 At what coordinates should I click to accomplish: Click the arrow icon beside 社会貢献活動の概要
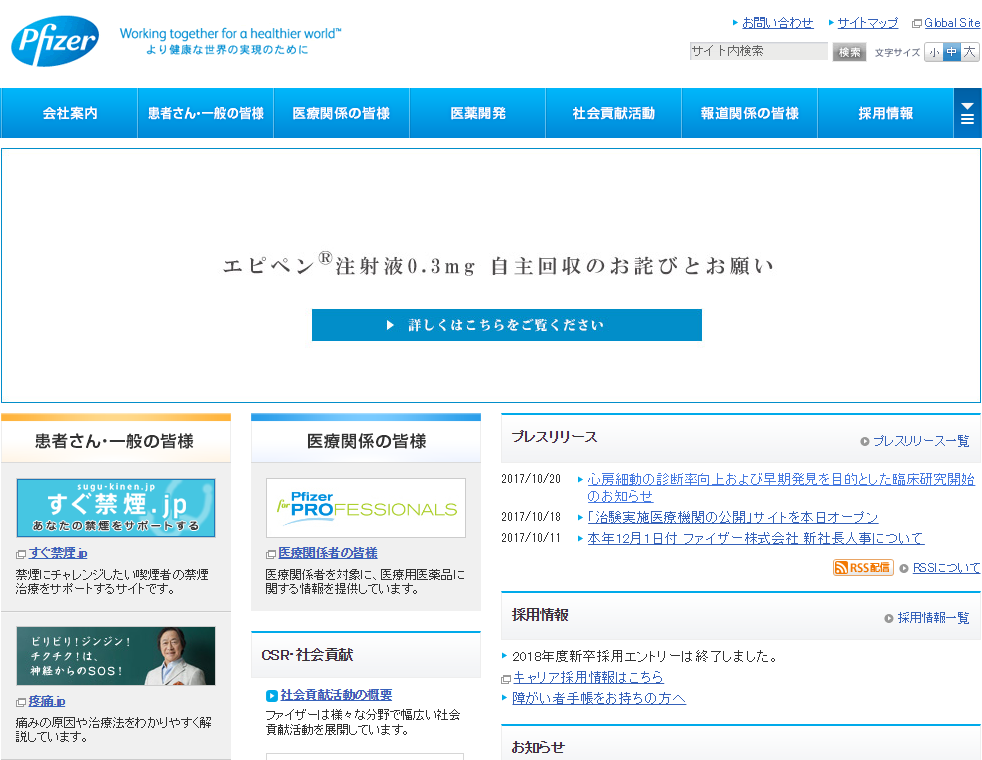(x=272, y=696)
